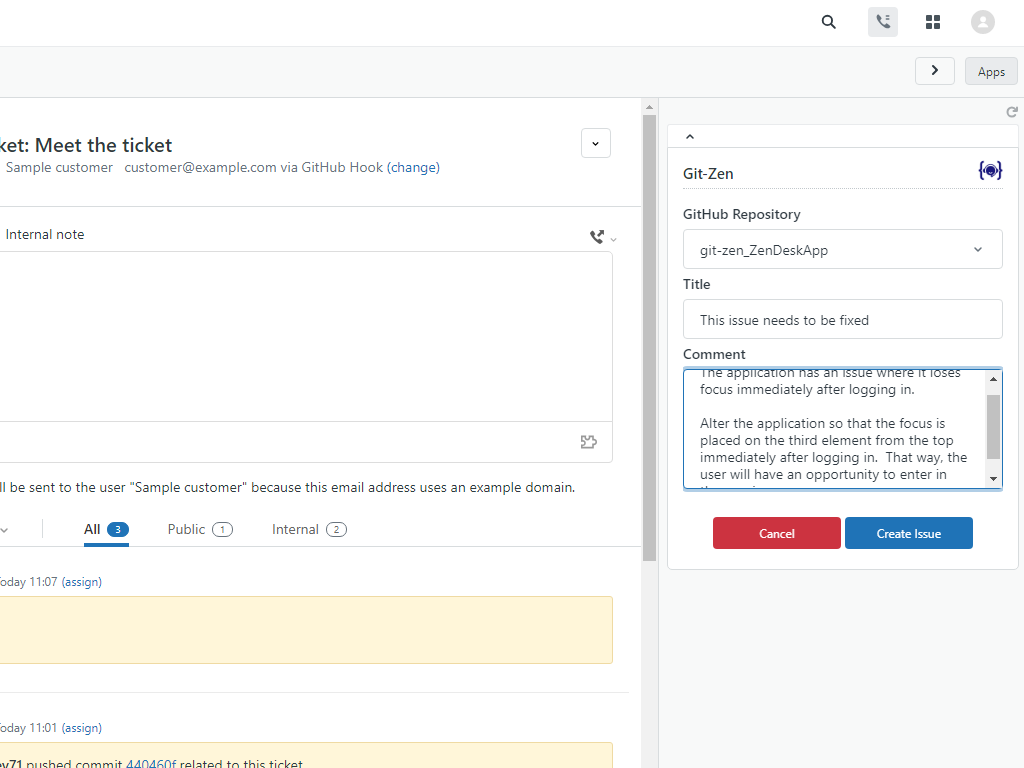This screenshot has height=768, width=1024.
Task: Open the ticket options dropdown arrow
Action: (595, 143)
